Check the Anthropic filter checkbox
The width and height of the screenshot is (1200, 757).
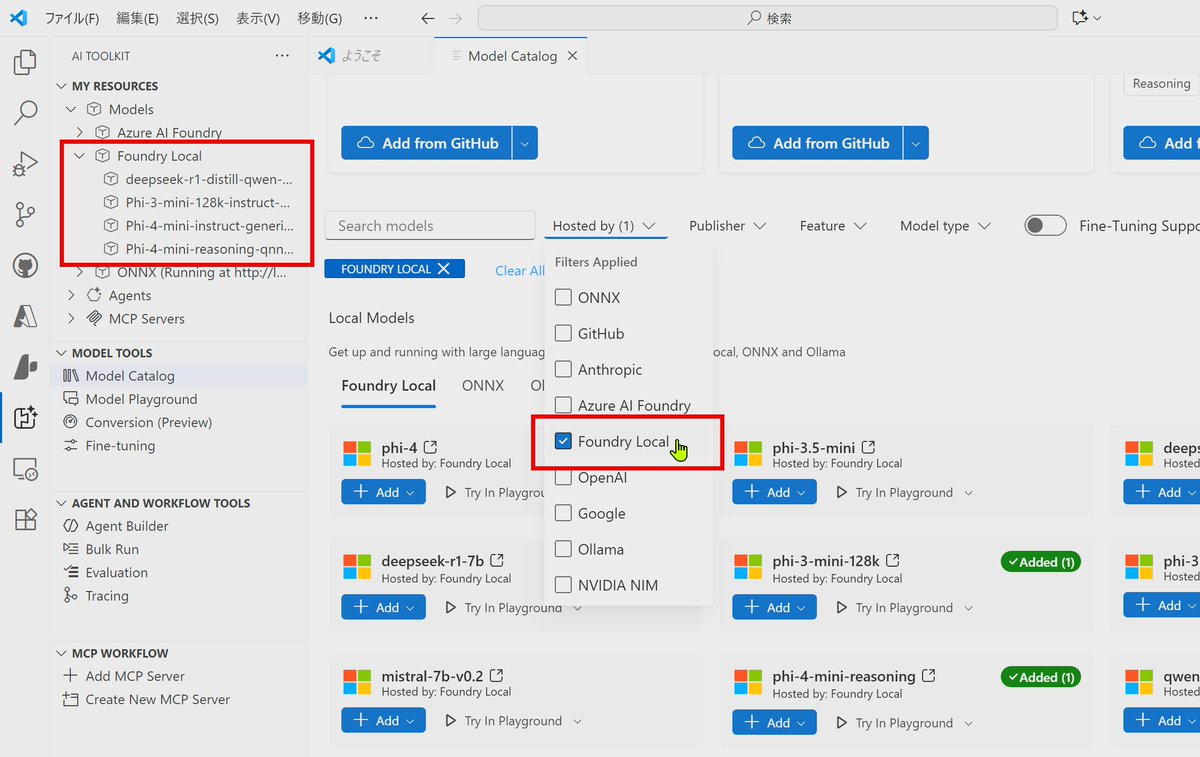pos(563,369)
